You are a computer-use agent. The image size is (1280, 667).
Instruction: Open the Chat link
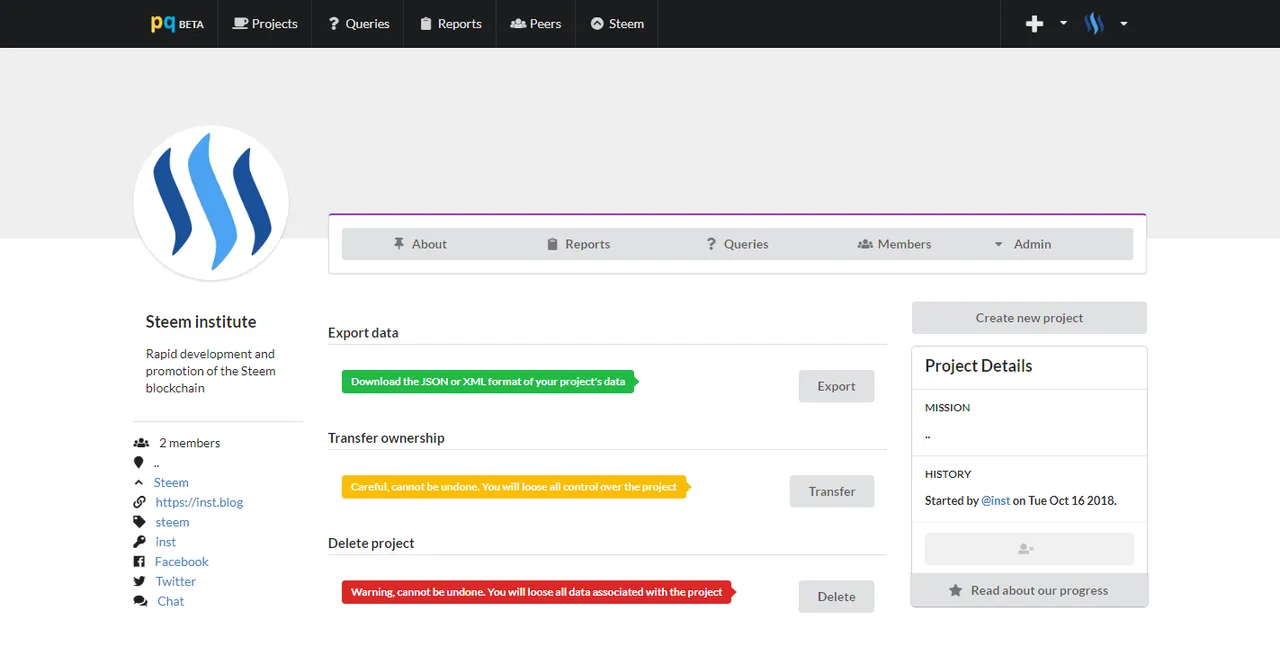click(171, 601)
